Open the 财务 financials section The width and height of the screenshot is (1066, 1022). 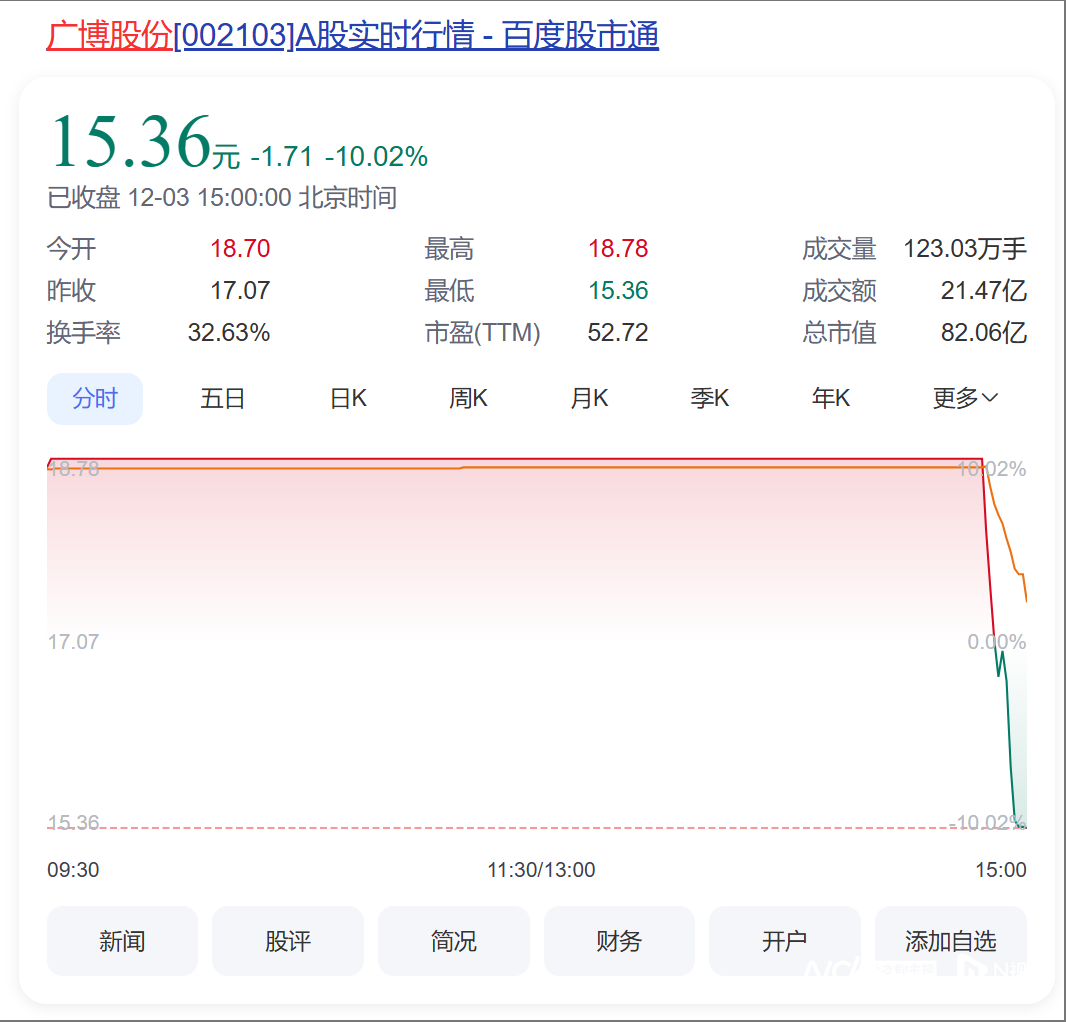pyautogui.click(x=618, y=940)
